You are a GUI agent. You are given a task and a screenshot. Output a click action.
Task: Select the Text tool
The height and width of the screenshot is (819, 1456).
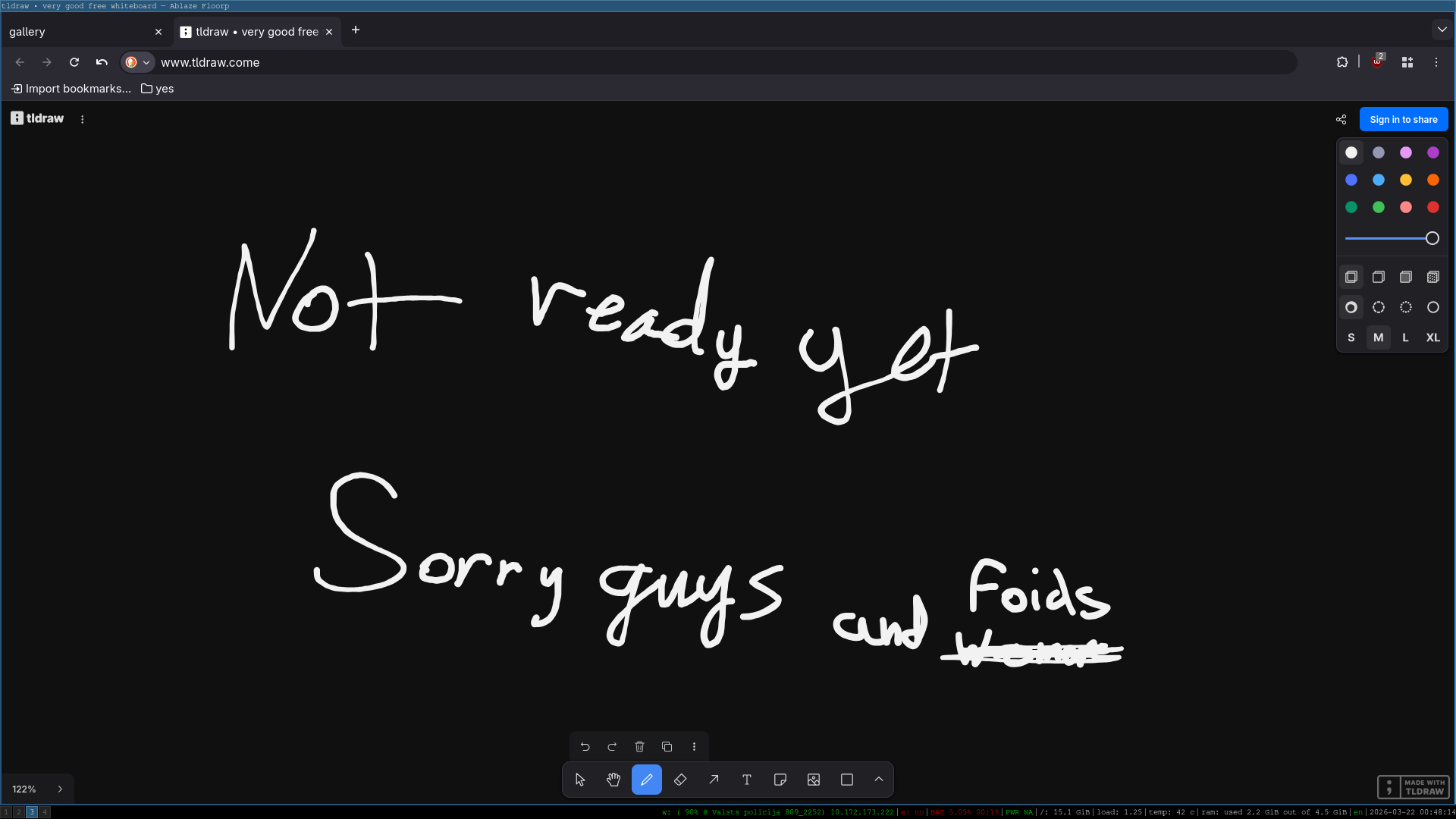point(747,780)
